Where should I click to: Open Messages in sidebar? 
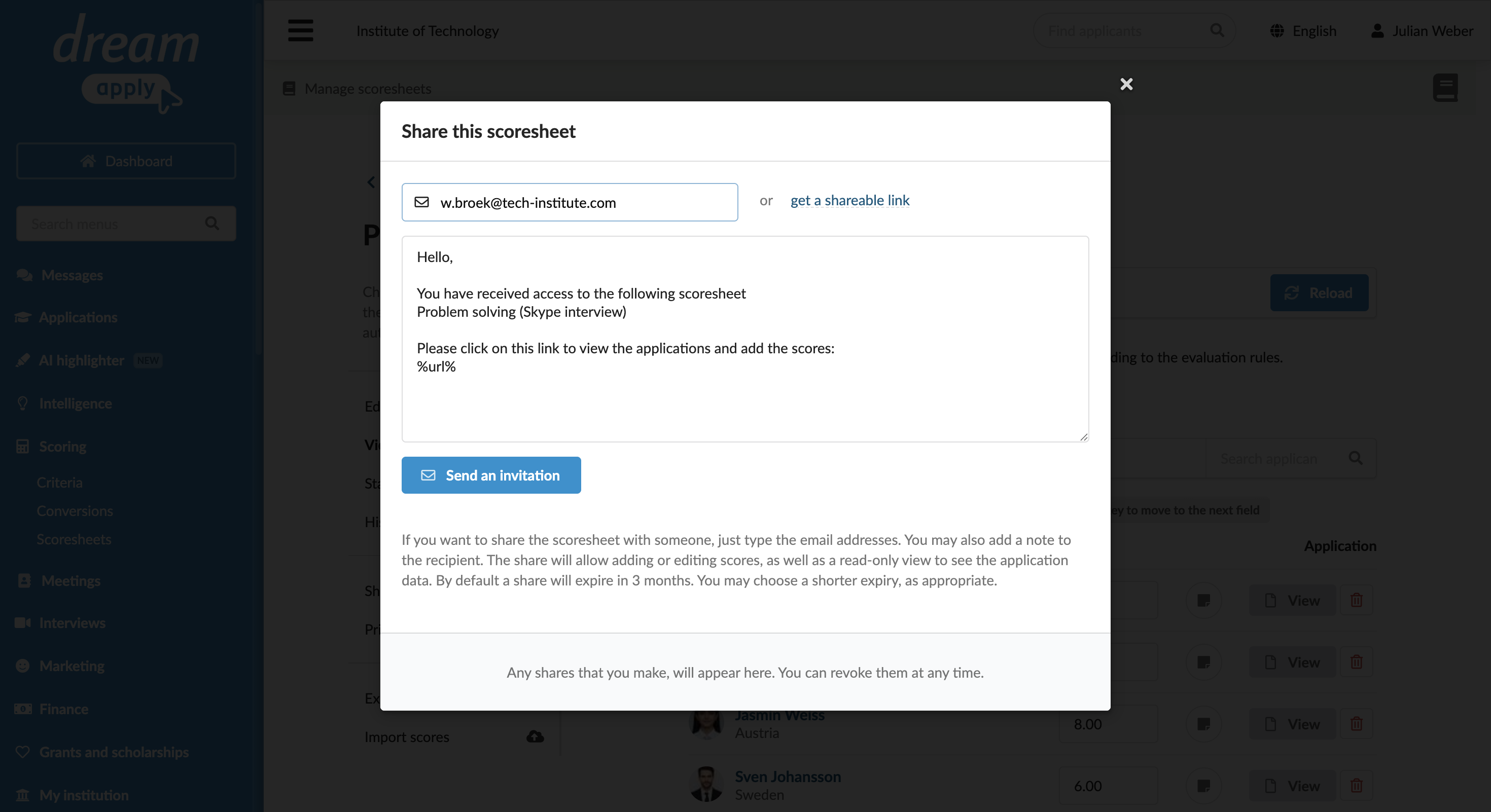point(72,275)
